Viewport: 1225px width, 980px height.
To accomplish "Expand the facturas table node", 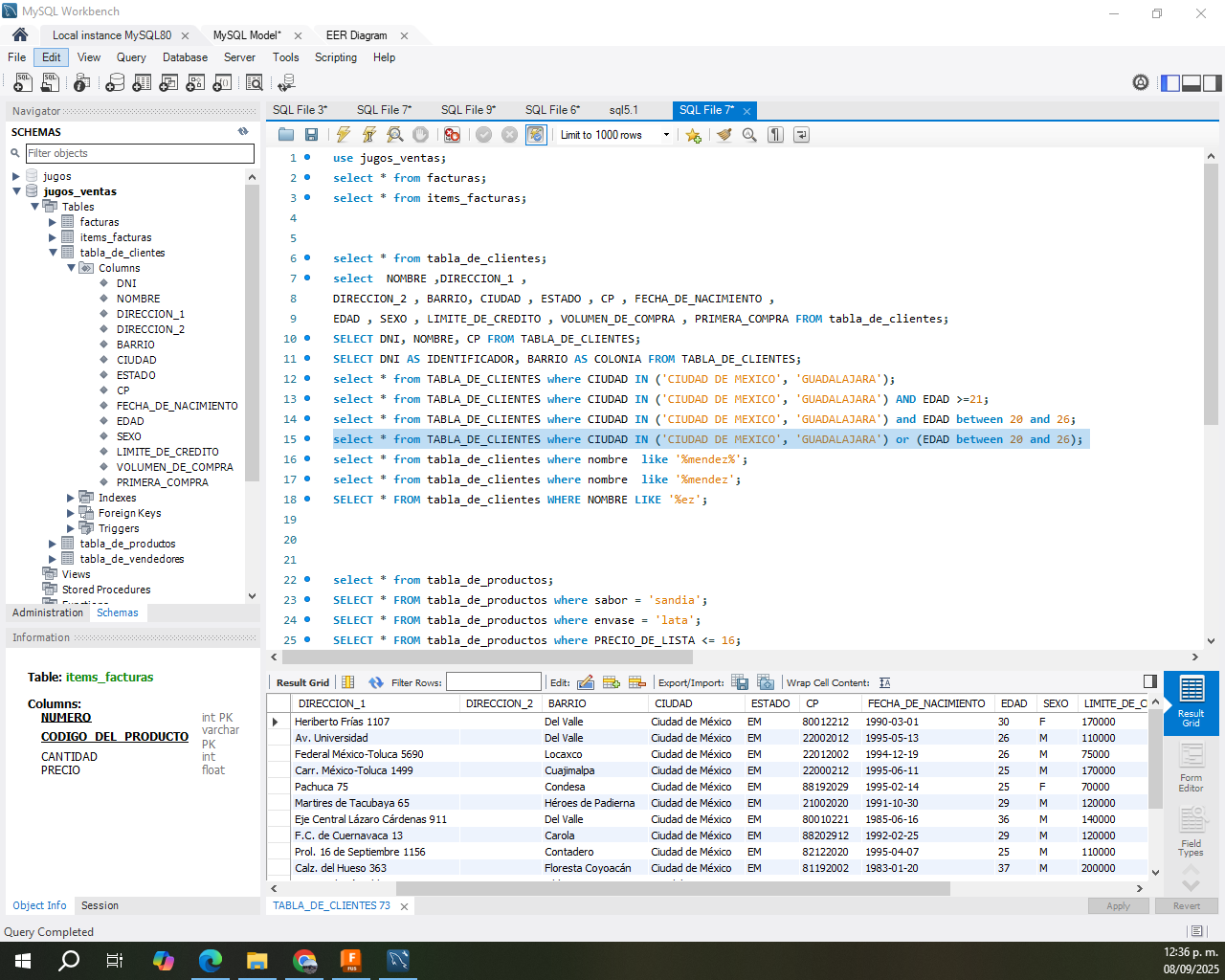I will pos(53,222).
